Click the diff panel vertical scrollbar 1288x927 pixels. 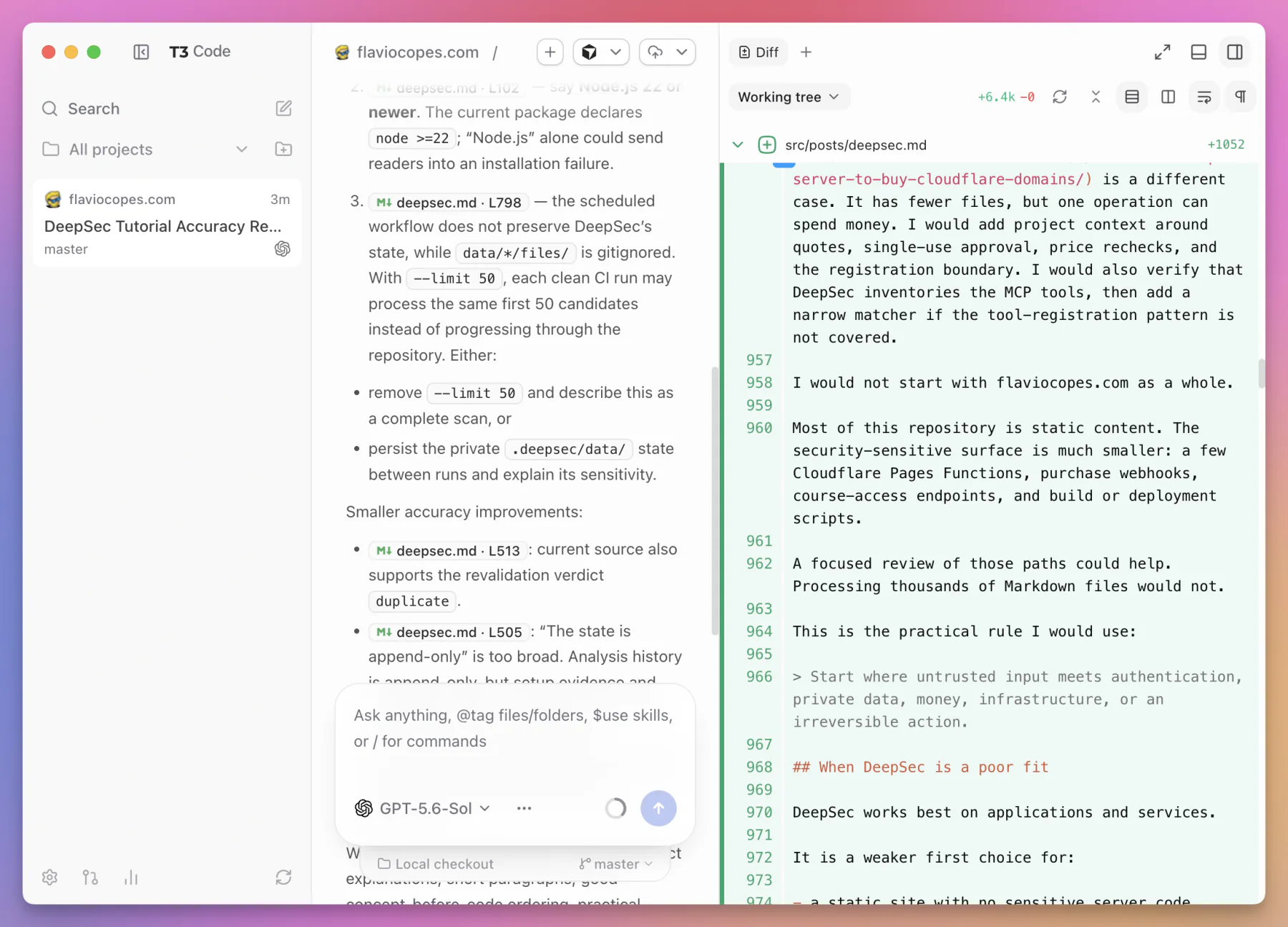[1261, 374]
